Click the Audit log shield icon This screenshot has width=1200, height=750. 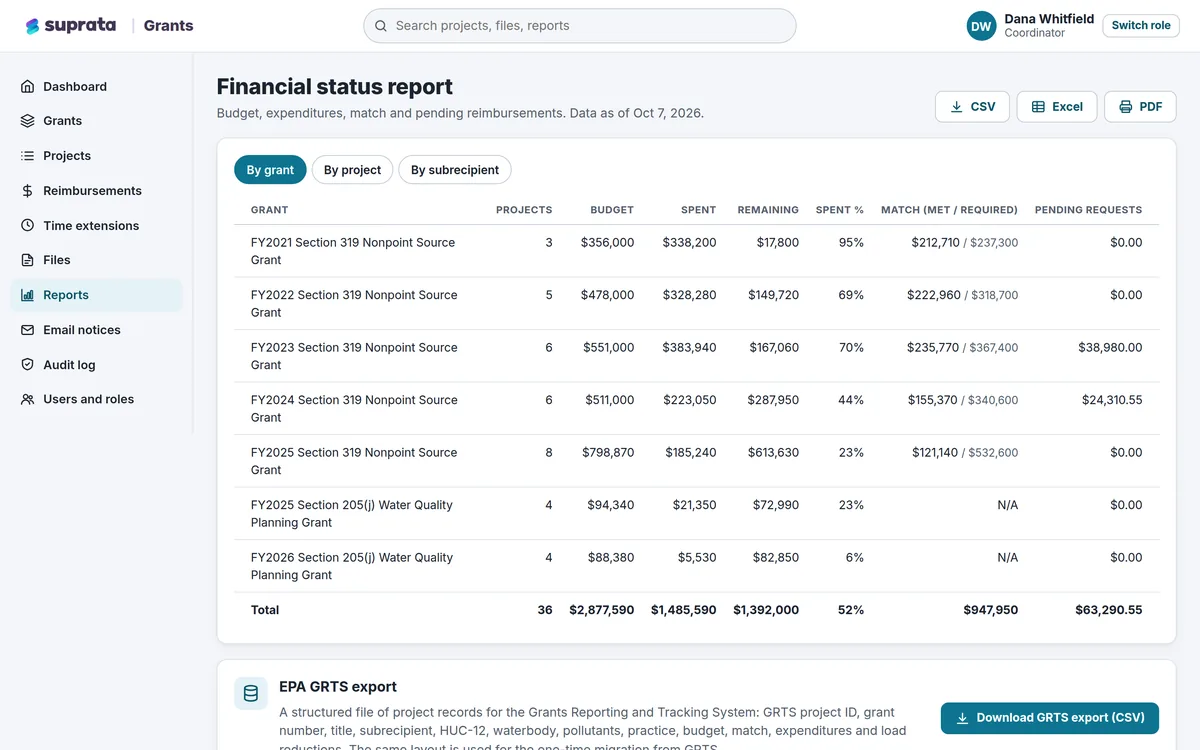tap(28, 365)
